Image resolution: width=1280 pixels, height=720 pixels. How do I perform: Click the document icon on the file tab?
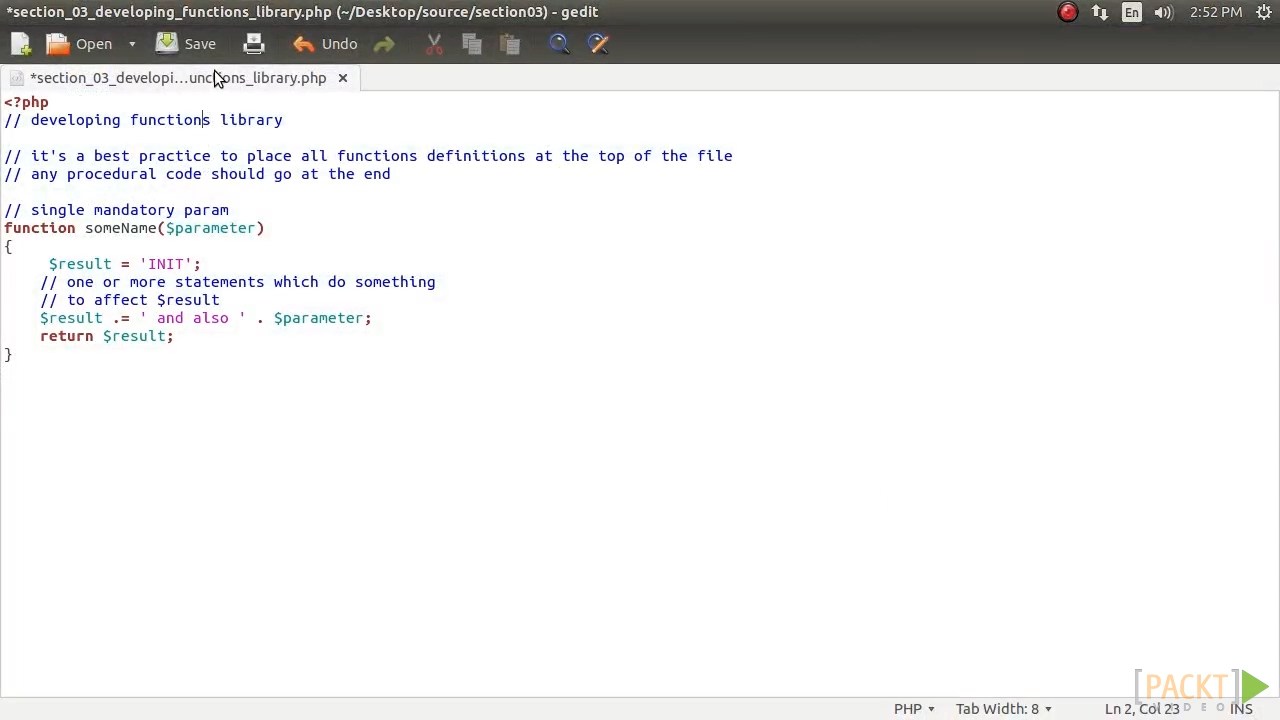[17, 78]
